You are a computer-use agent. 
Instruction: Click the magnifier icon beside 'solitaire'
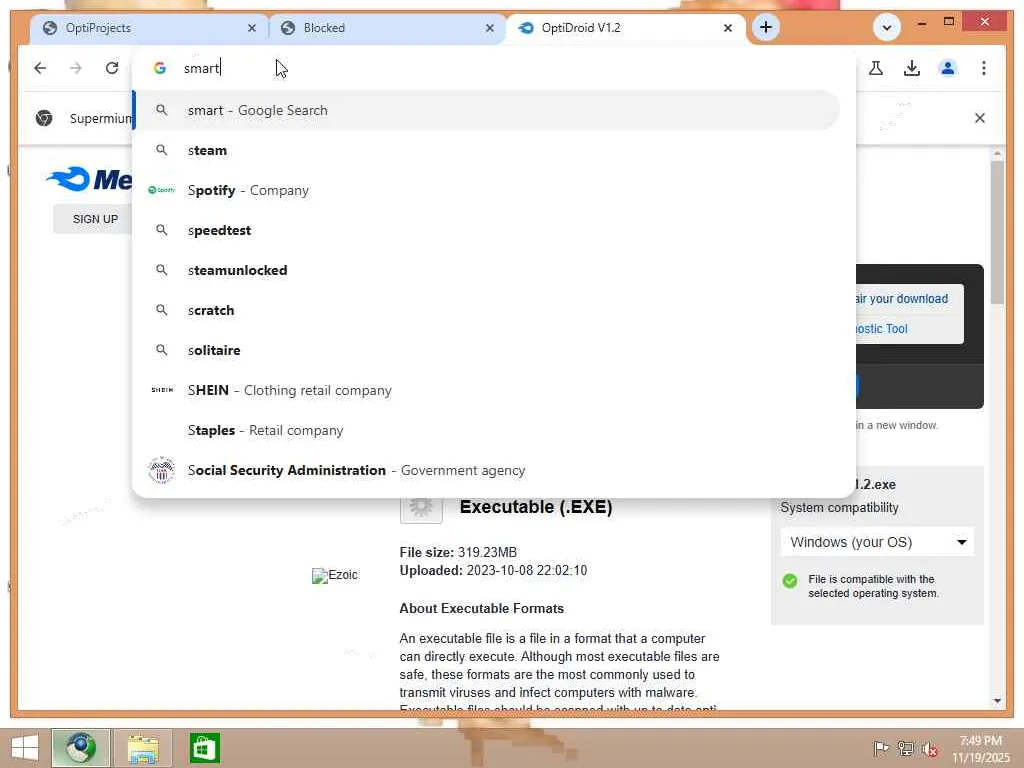(161, 350)
